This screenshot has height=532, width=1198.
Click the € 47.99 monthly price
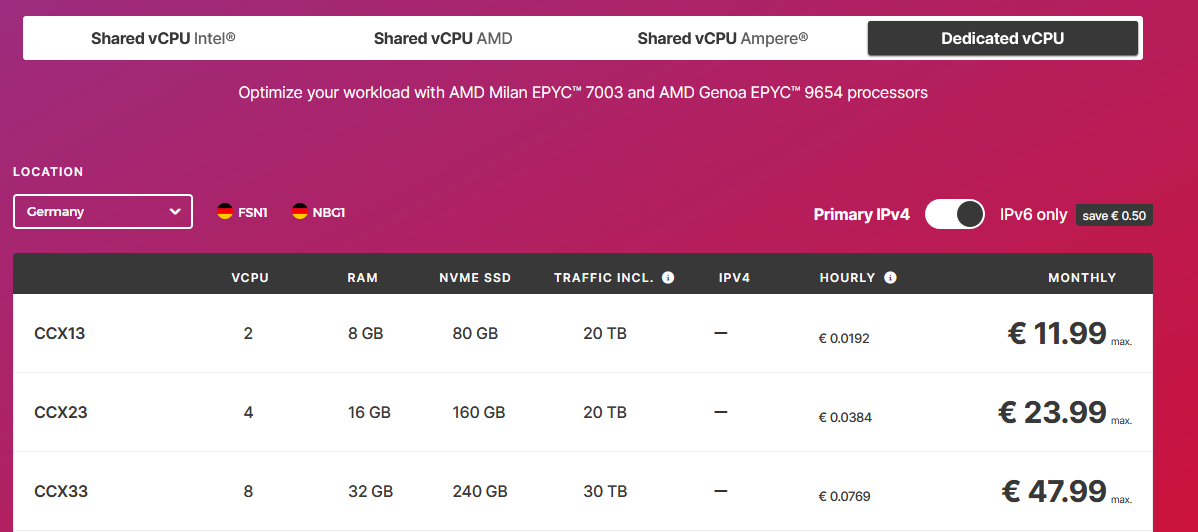click(x=1054, y=491)
